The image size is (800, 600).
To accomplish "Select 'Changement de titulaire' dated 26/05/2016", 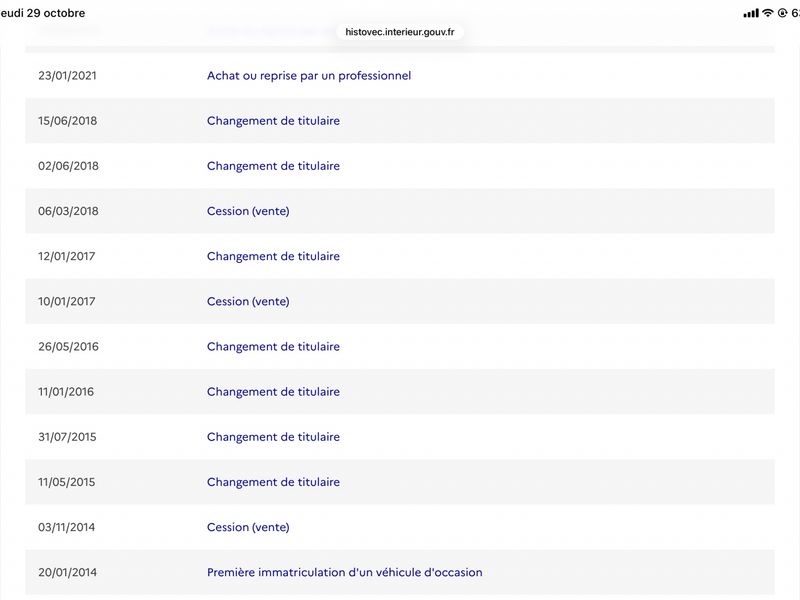I will tap(273, 346).
